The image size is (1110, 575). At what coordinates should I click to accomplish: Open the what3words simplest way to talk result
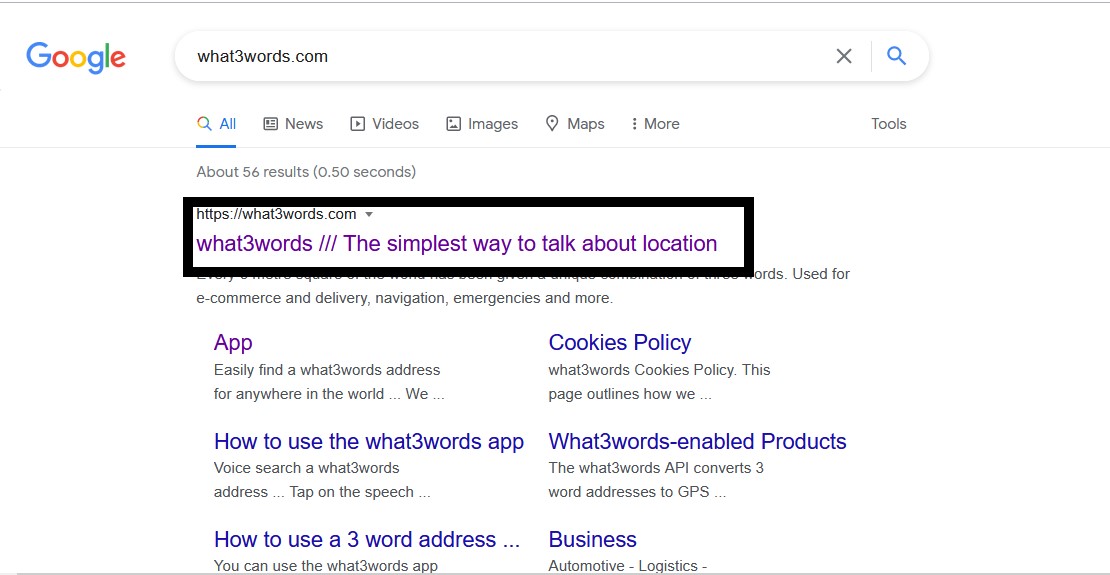pyautogui.click(x=457, y=244)
